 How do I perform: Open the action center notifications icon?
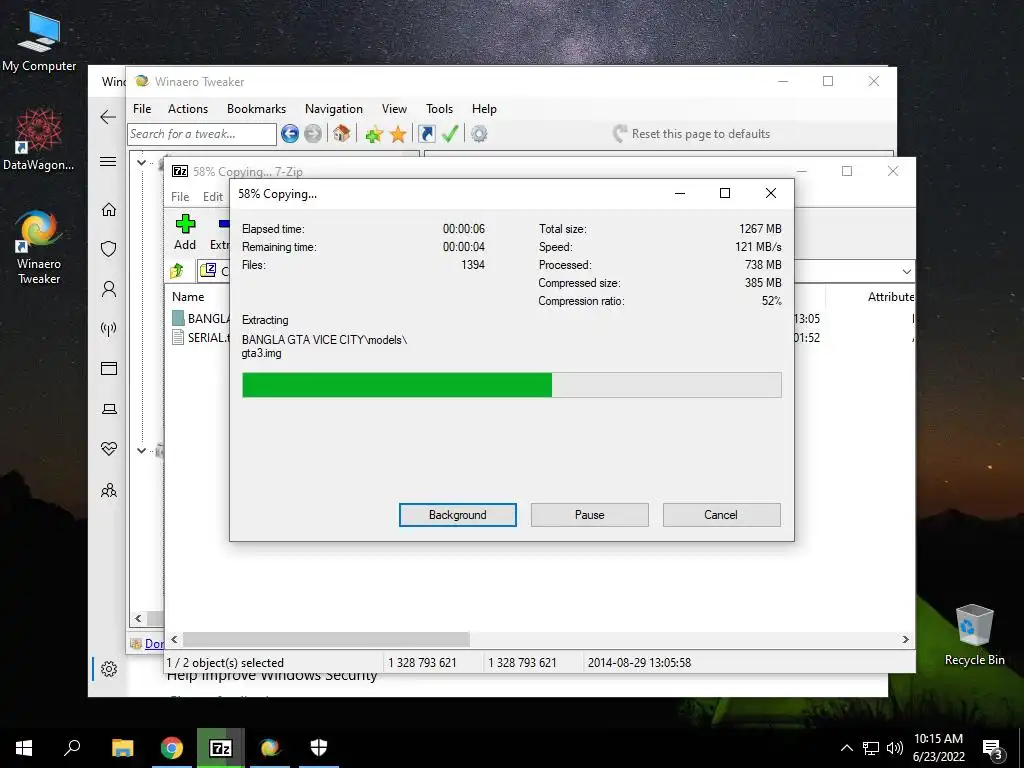click(x=993, y=748)
